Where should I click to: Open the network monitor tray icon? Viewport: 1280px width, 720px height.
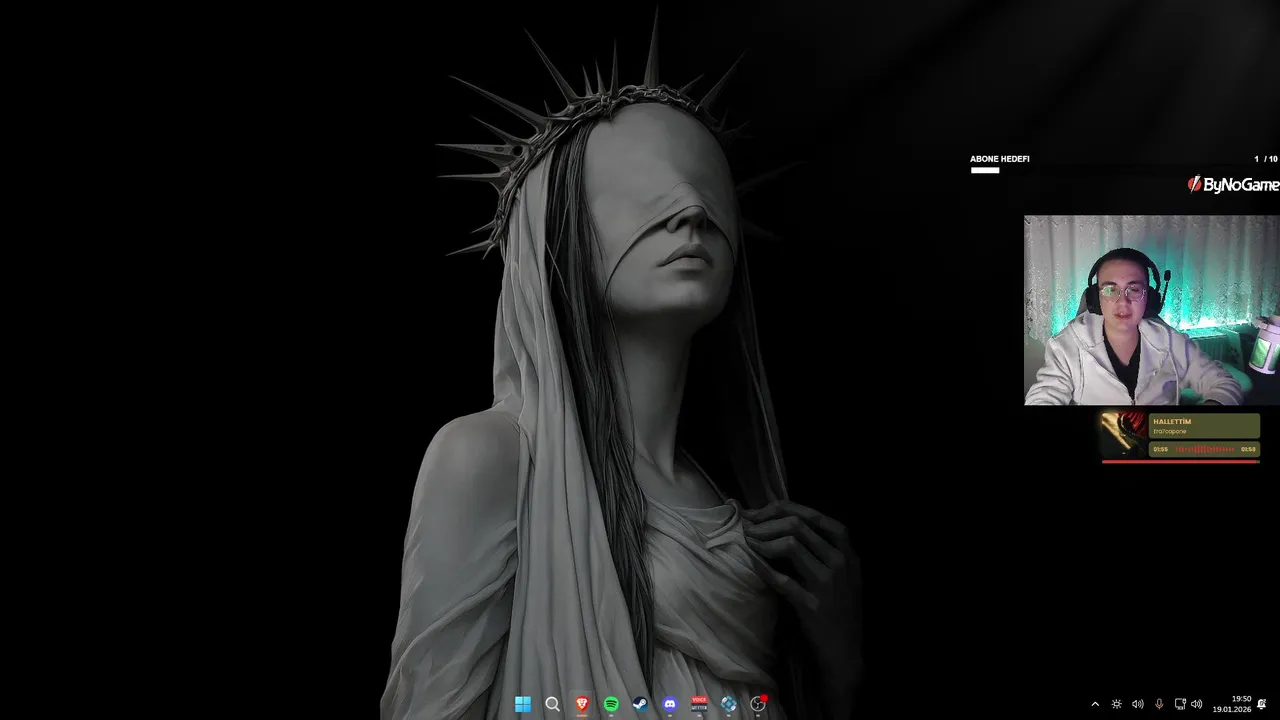[x=1180, y=704]
